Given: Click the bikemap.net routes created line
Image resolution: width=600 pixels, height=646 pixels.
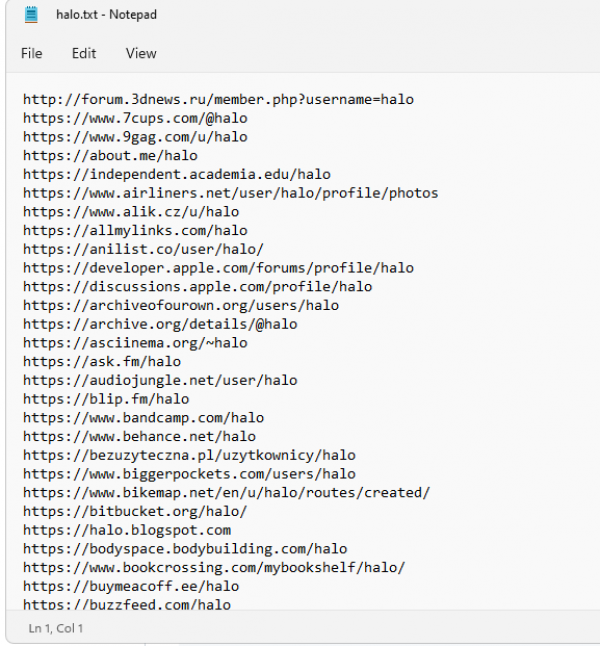Looking at the screenshot, I should tap(227, 493).
